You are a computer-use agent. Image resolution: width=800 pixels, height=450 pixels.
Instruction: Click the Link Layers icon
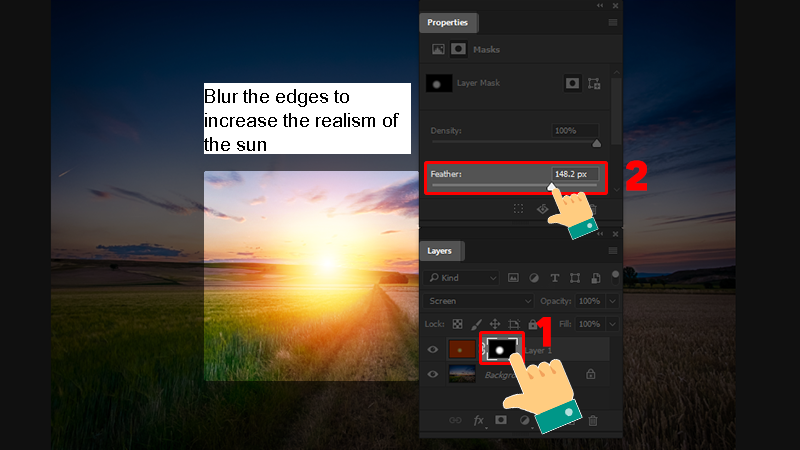[x=455, y=420]
